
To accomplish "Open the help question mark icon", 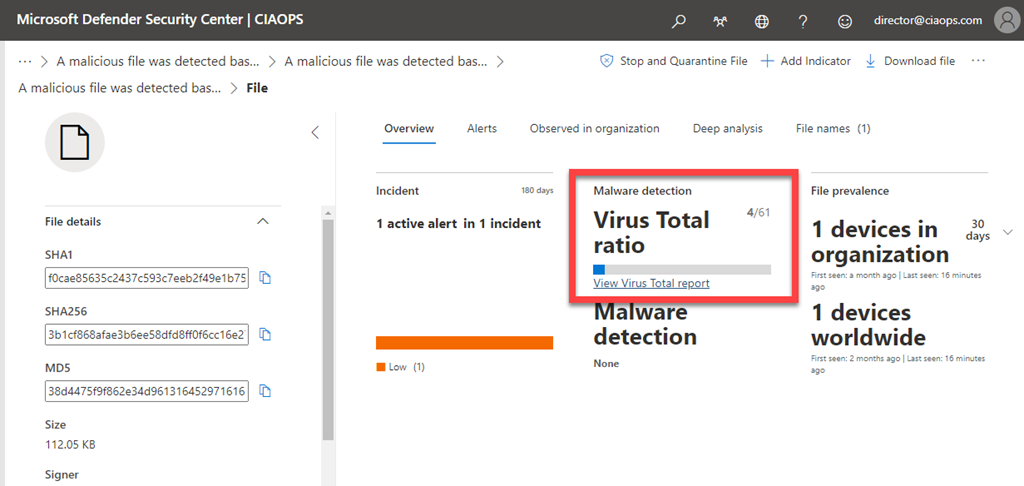I will [803, 21].
